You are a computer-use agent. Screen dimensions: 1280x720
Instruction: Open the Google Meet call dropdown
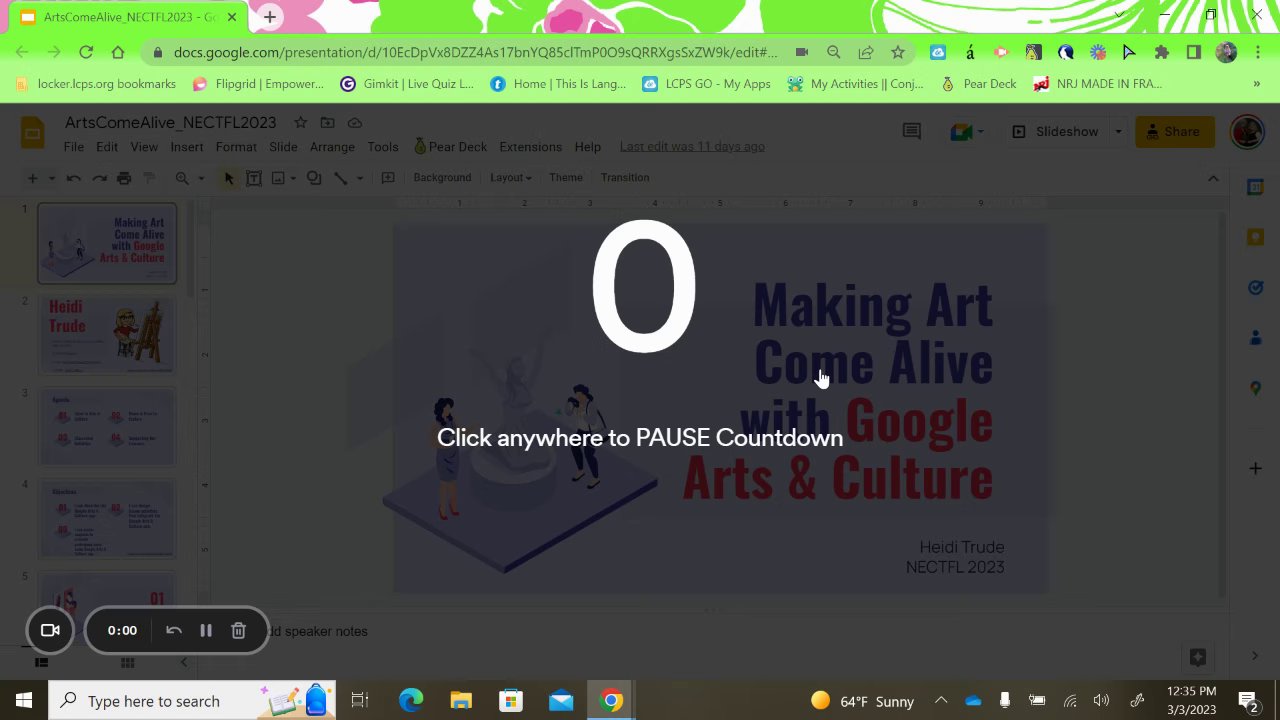click(x=967, y=131)
